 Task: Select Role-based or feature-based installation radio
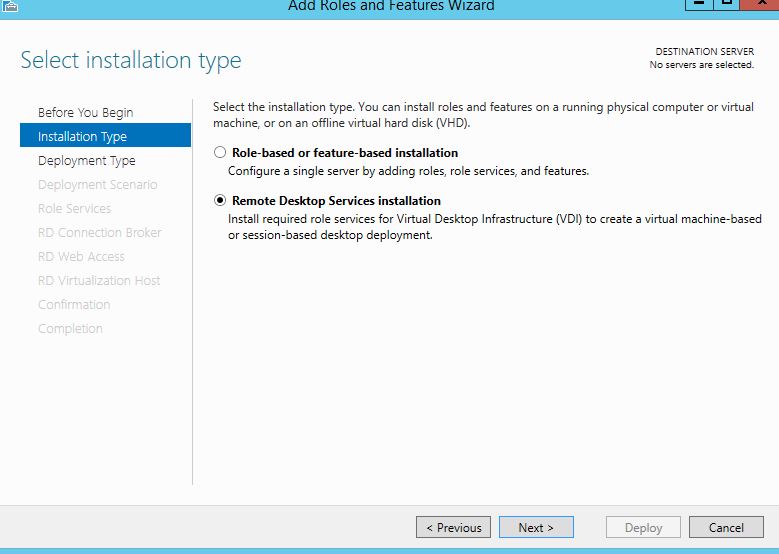click(220, 153)
